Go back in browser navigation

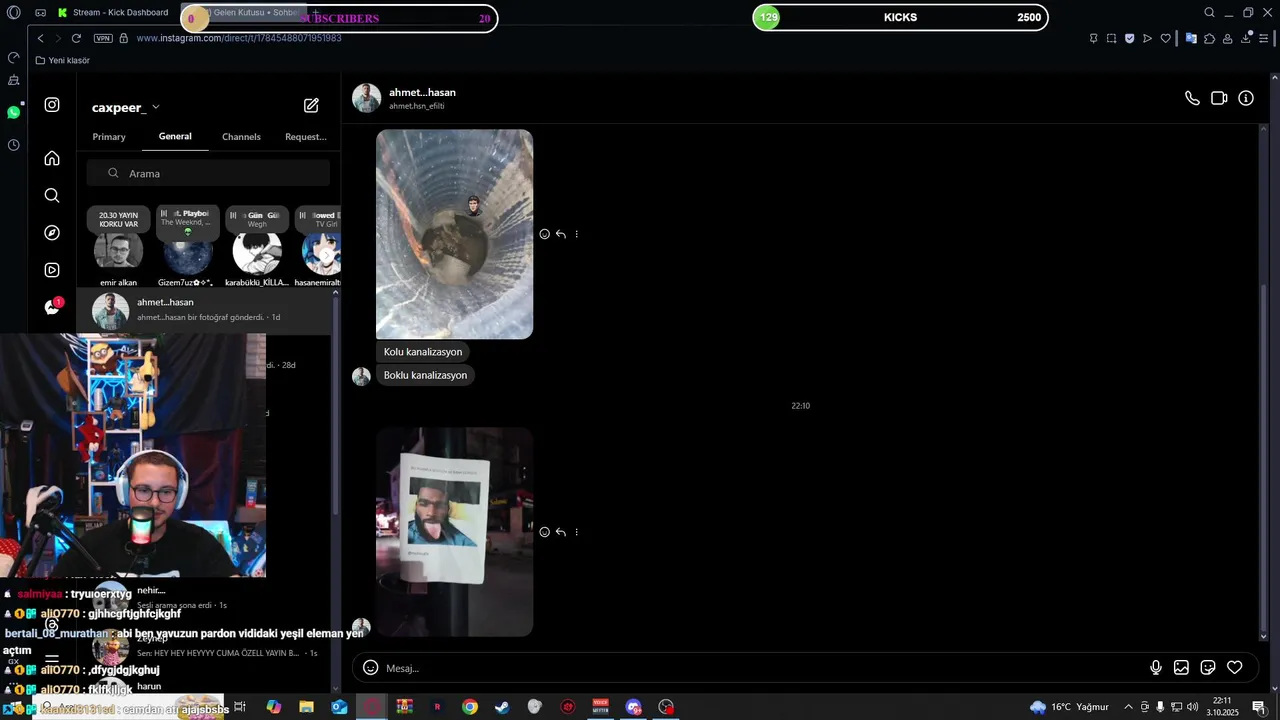point(40,38)
